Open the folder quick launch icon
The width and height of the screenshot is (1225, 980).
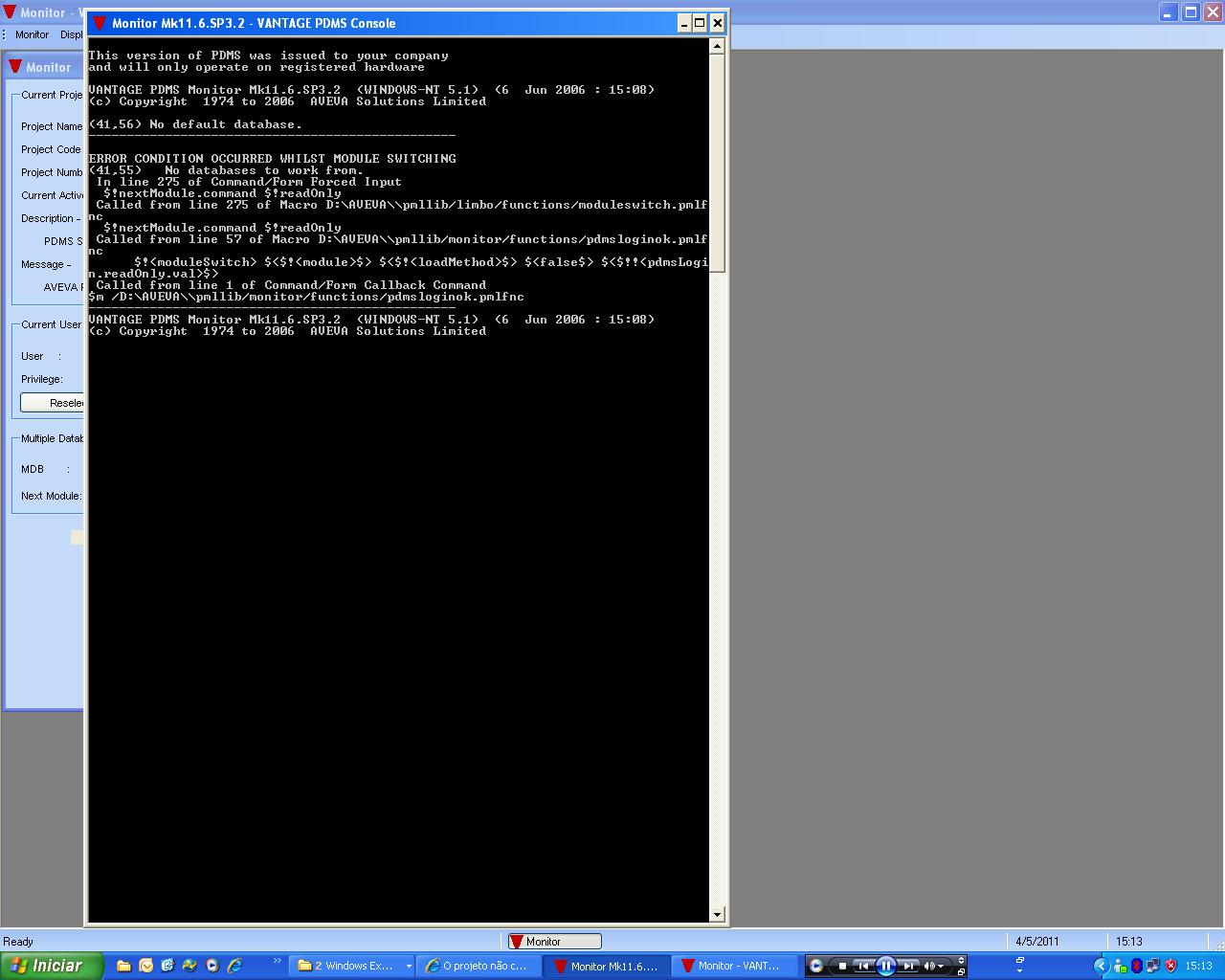point(123,966)
